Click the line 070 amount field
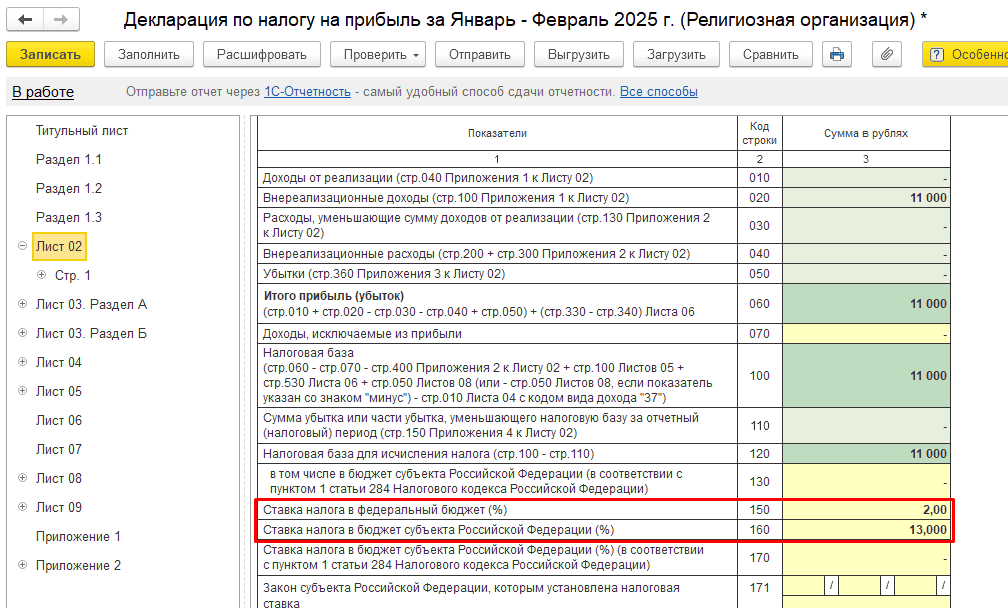Image resolution: width=1008 pixels, height=608 pixels. (866, 333)
